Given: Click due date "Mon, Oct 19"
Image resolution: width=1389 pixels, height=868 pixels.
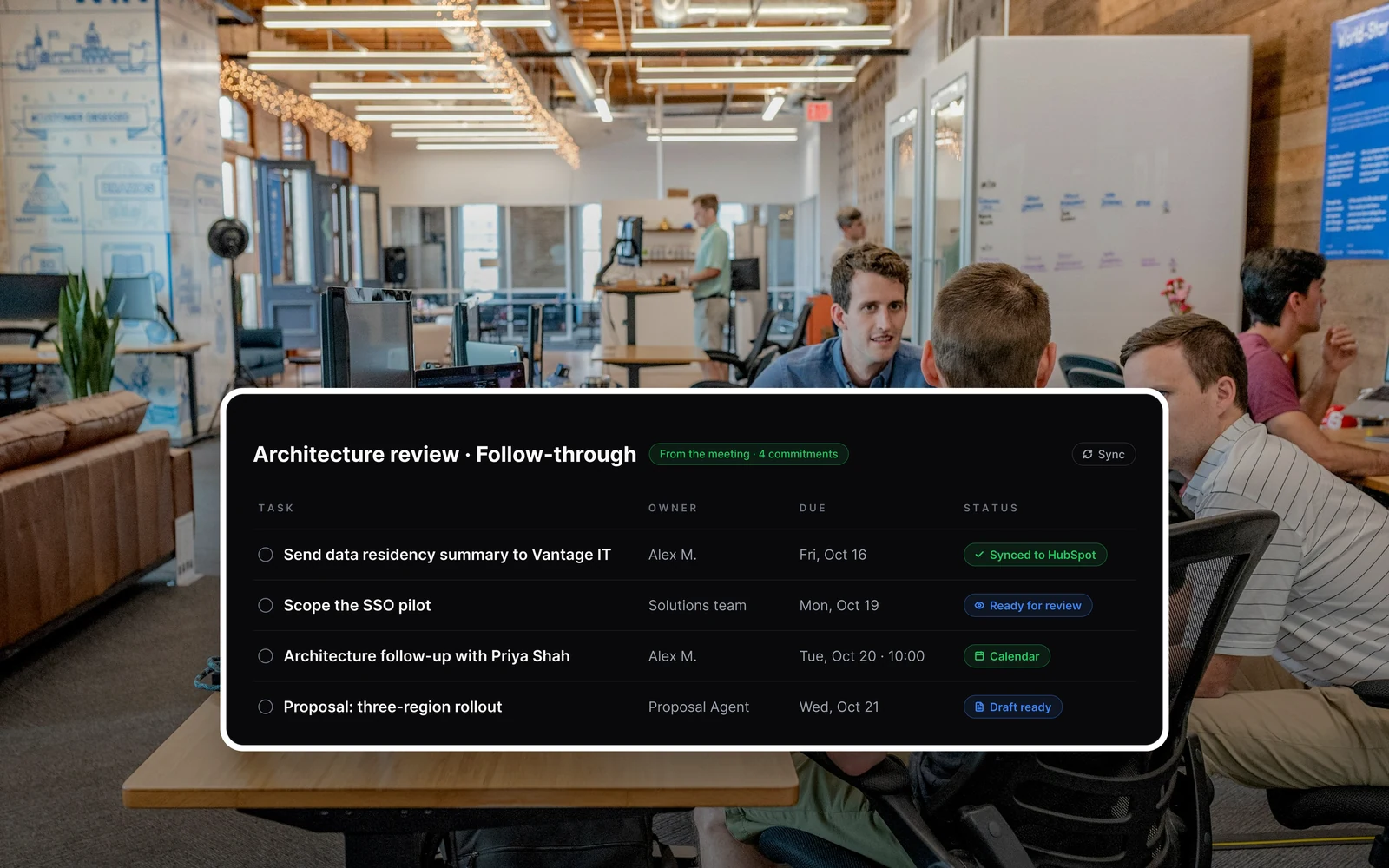Looking at the screenshot, I should (x=839, y=605).
